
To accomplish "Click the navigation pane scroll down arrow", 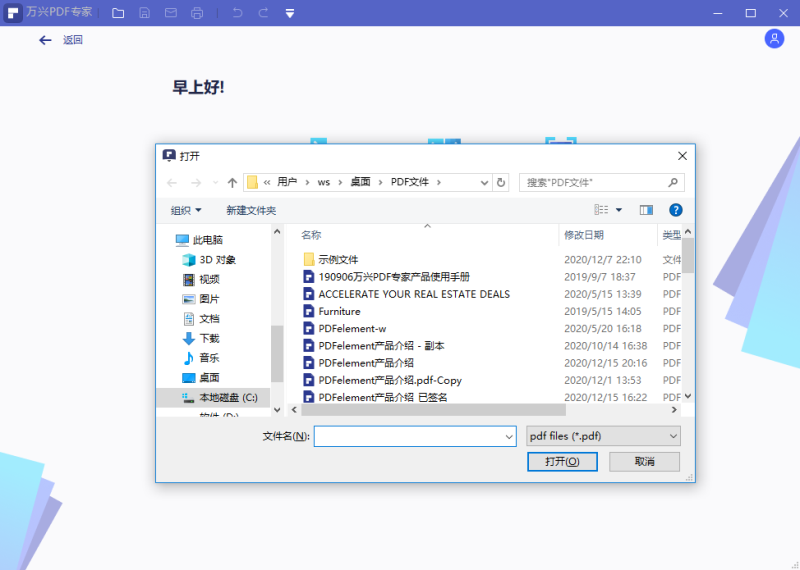I will click(277, 409).
